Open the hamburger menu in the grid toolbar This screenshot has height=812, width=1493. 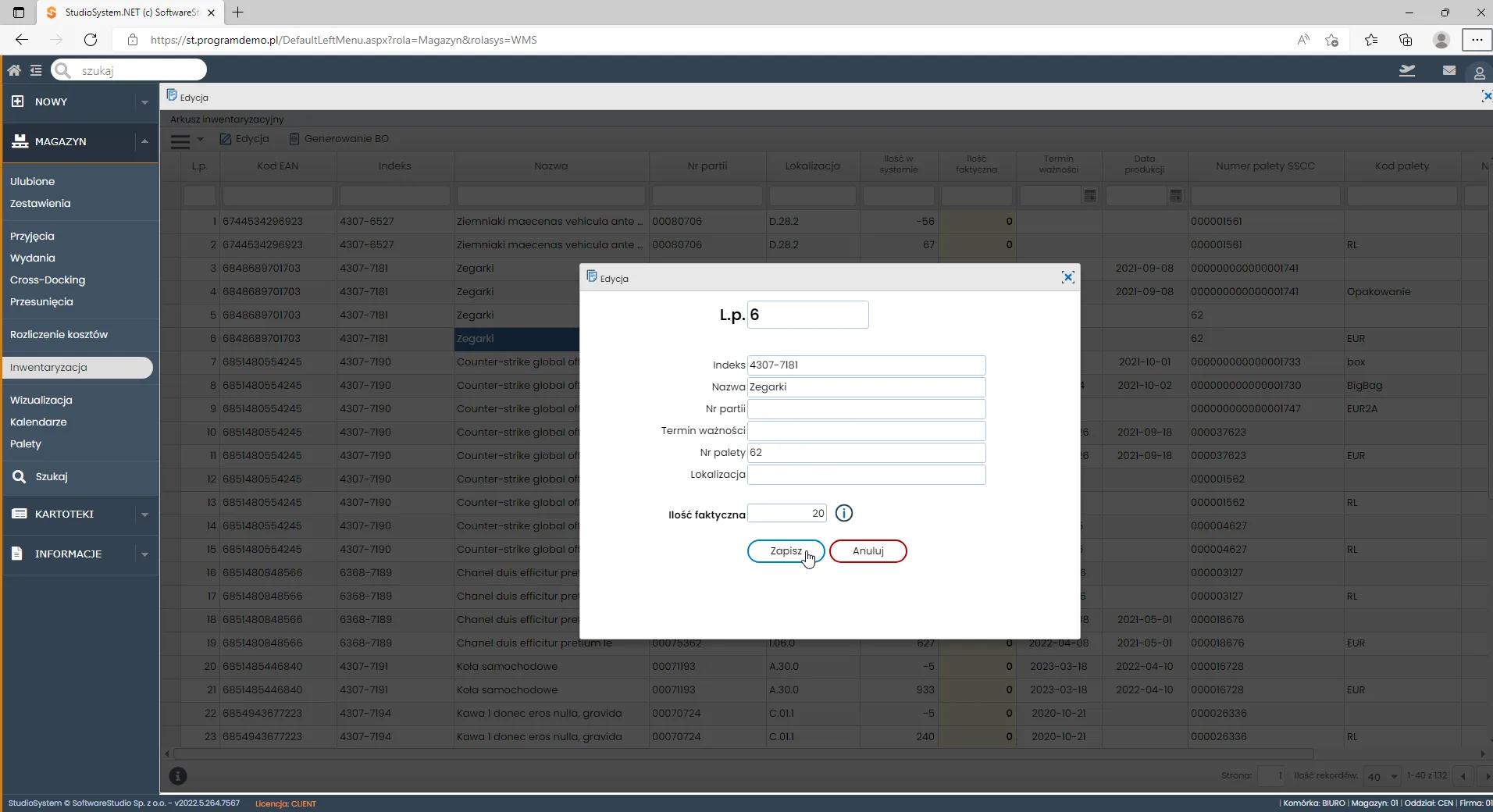[180, 141]
